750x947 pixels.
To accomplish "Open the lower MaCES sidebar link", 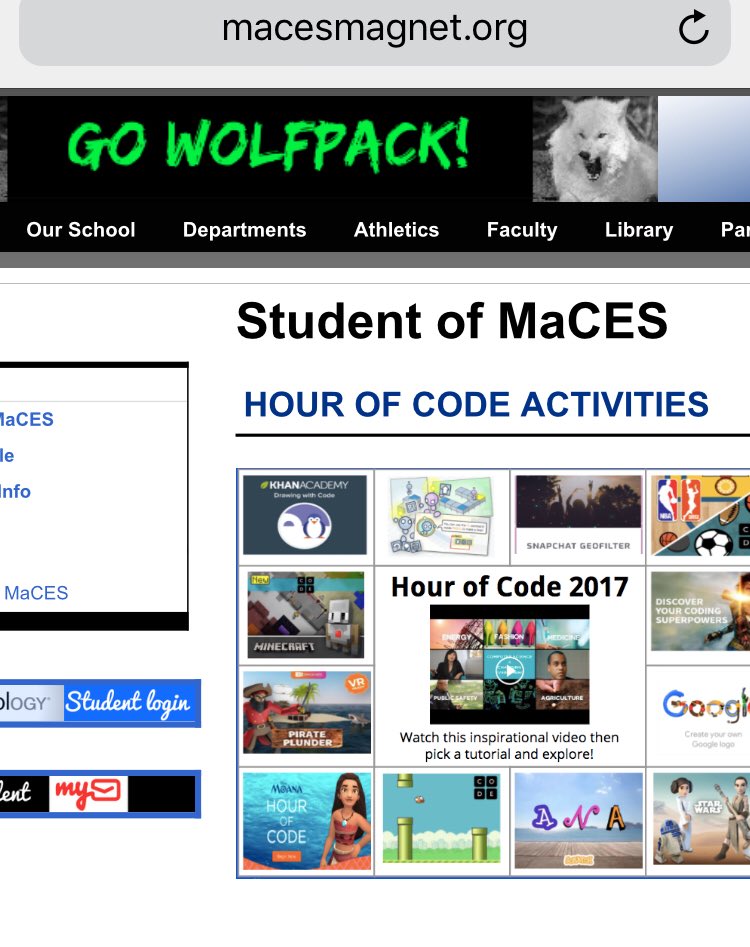I will pyautogui.click(x=35, y=593).
